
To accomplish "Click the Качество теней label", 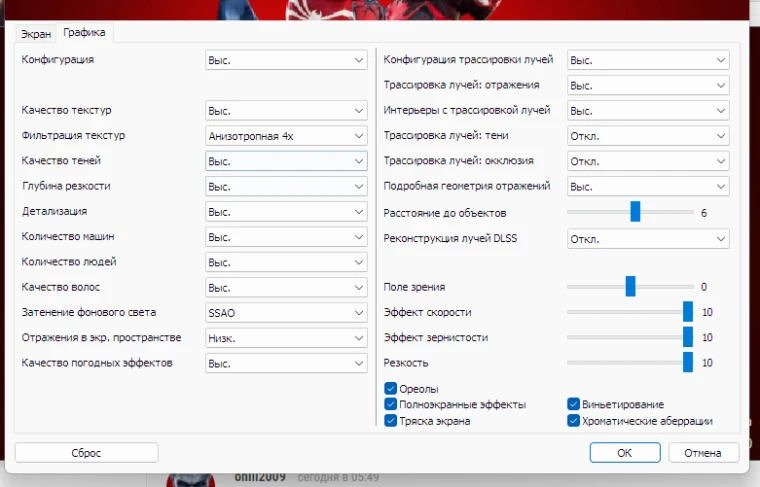I will point(61,160).
